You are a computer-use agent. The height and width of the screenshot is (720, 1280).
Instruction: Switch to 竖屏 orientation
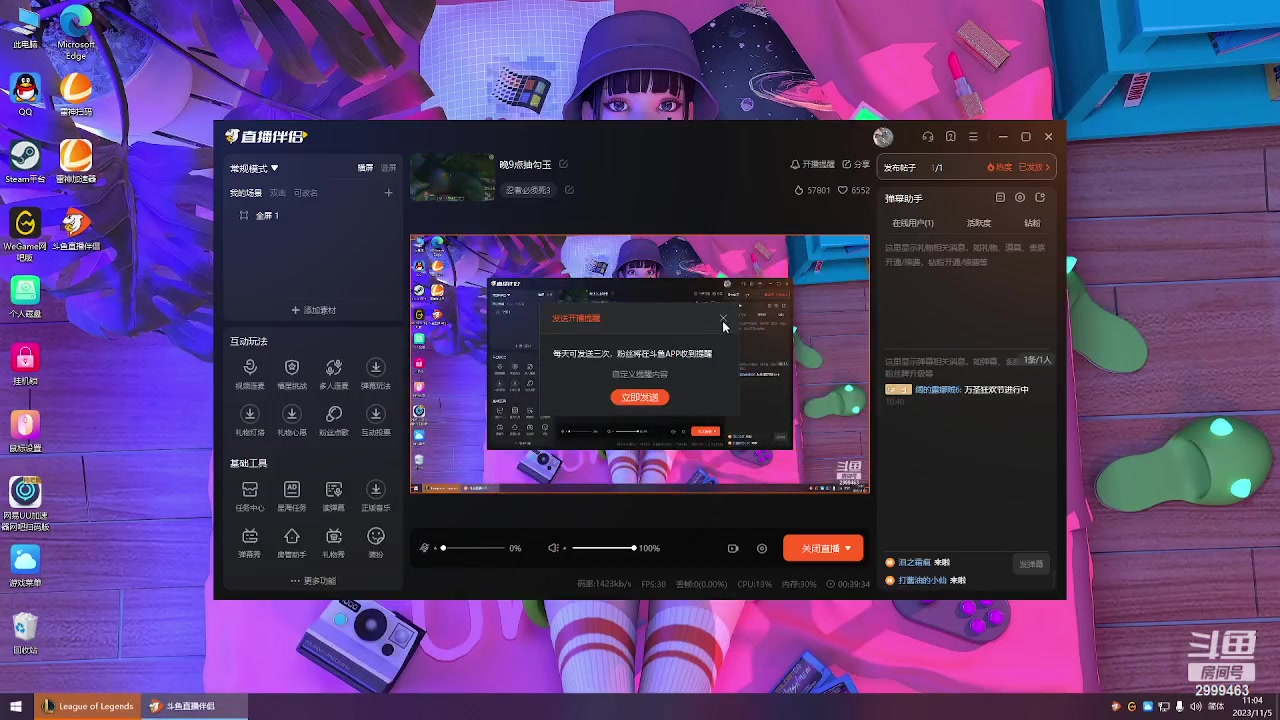click(x=388, y=168)
